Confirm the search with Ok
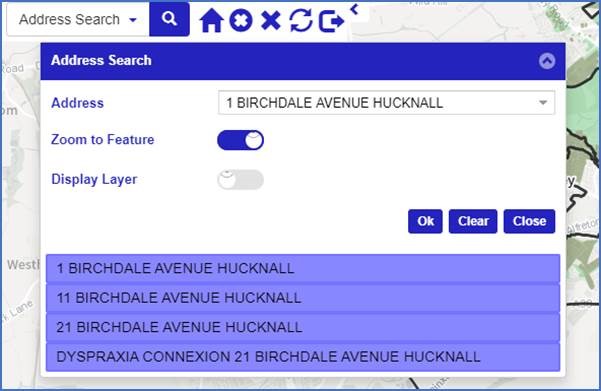The width and height of the screenshot is (601, 391). [x=425, y=221]
